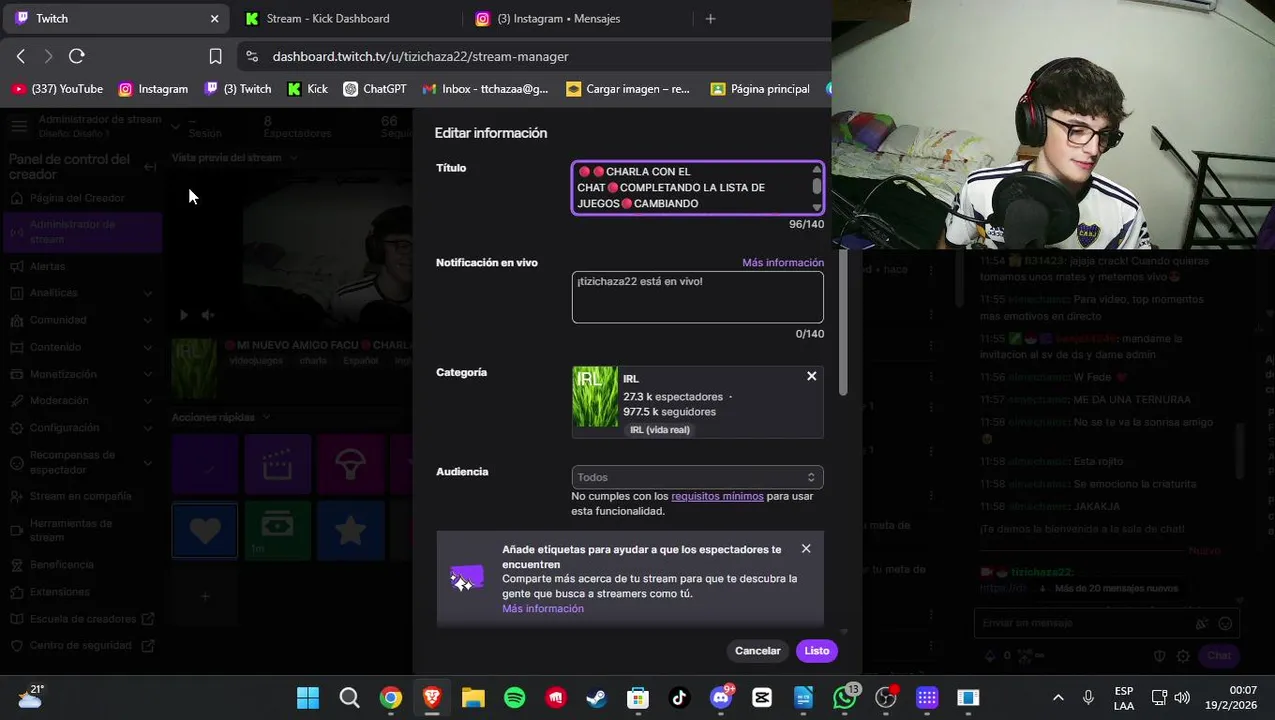Go back with the browser back arrow
1275x720 pixels.
(x=21, y=57)
